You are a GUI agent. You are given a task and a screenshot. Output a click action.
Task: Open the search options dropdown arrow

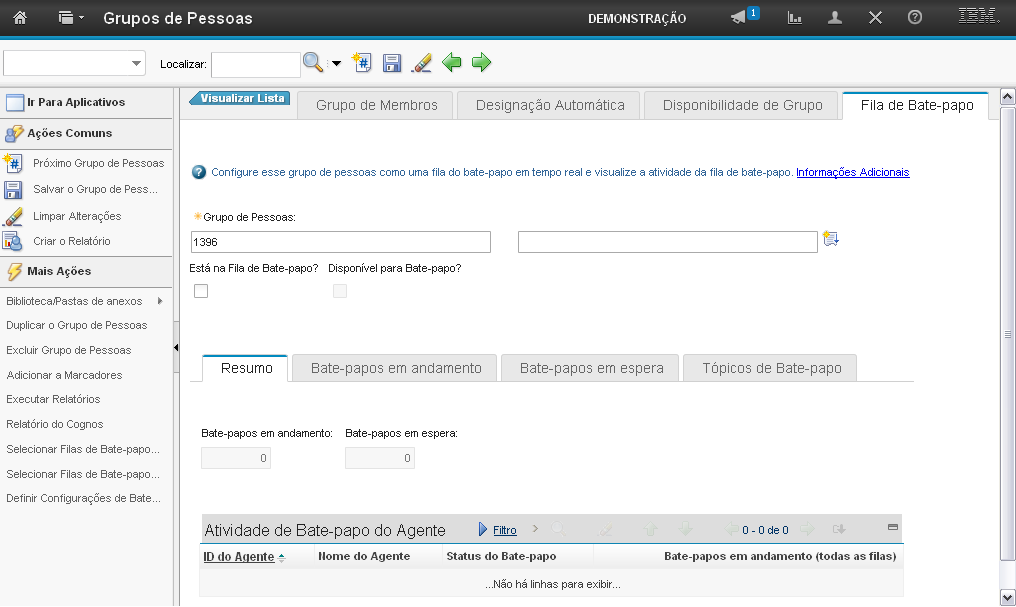[336, 64]
